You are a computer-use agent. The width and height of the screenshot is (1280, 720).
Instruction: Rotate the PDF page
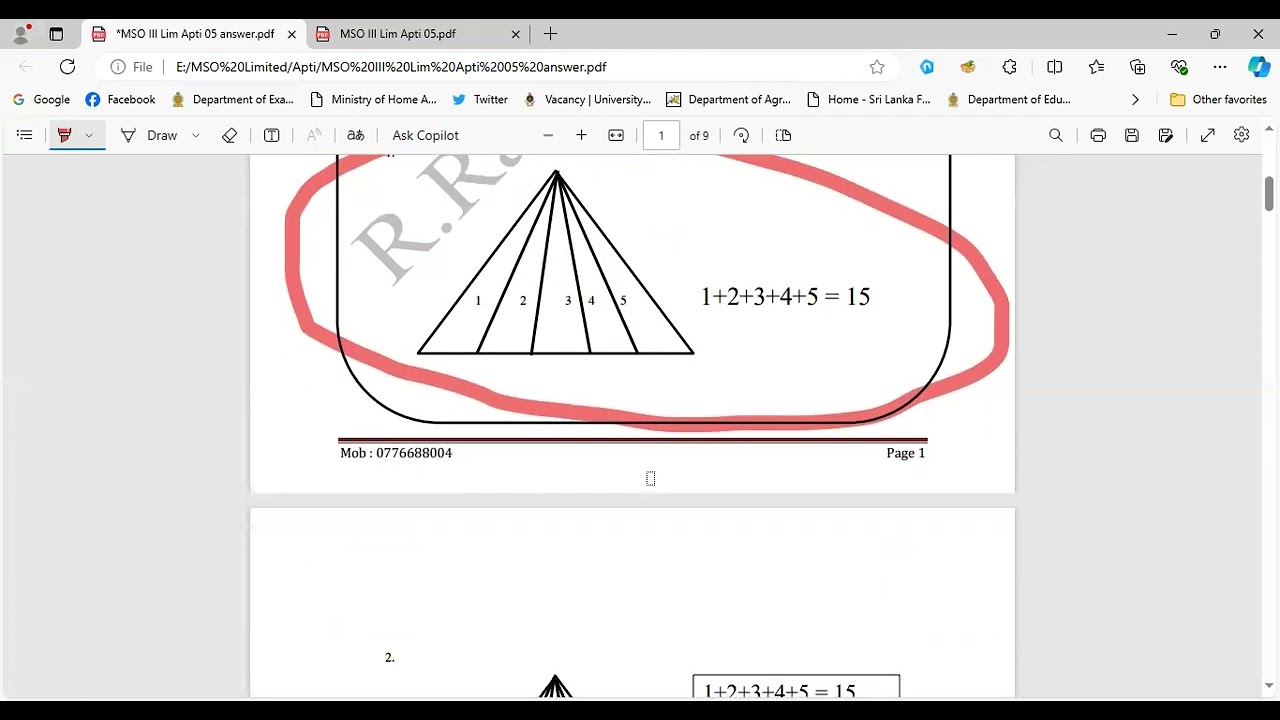pyautogui.click(x=741, y=135)
